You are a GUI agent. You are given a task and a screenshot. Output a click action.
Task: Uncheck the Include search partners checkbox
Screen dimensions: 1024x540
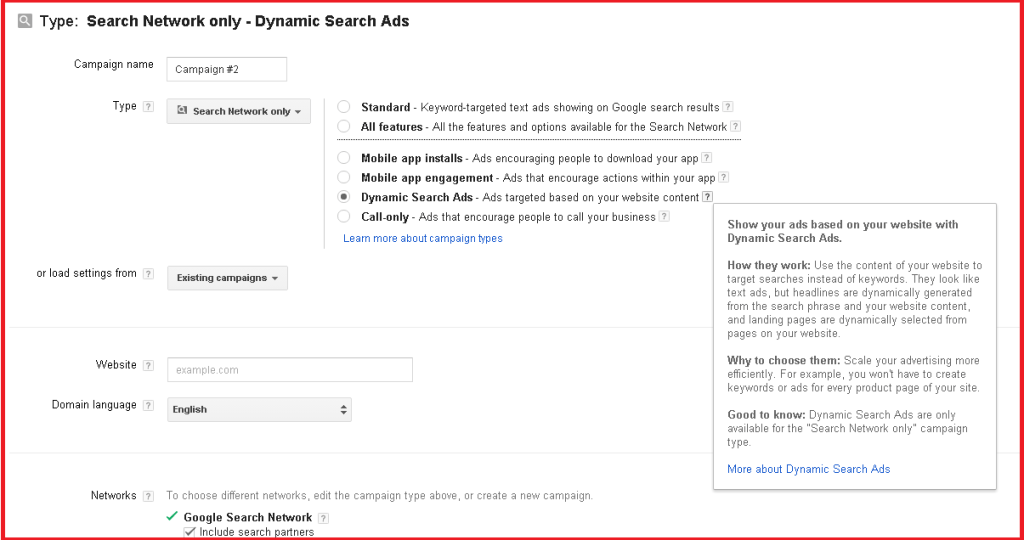click(190, 532)
